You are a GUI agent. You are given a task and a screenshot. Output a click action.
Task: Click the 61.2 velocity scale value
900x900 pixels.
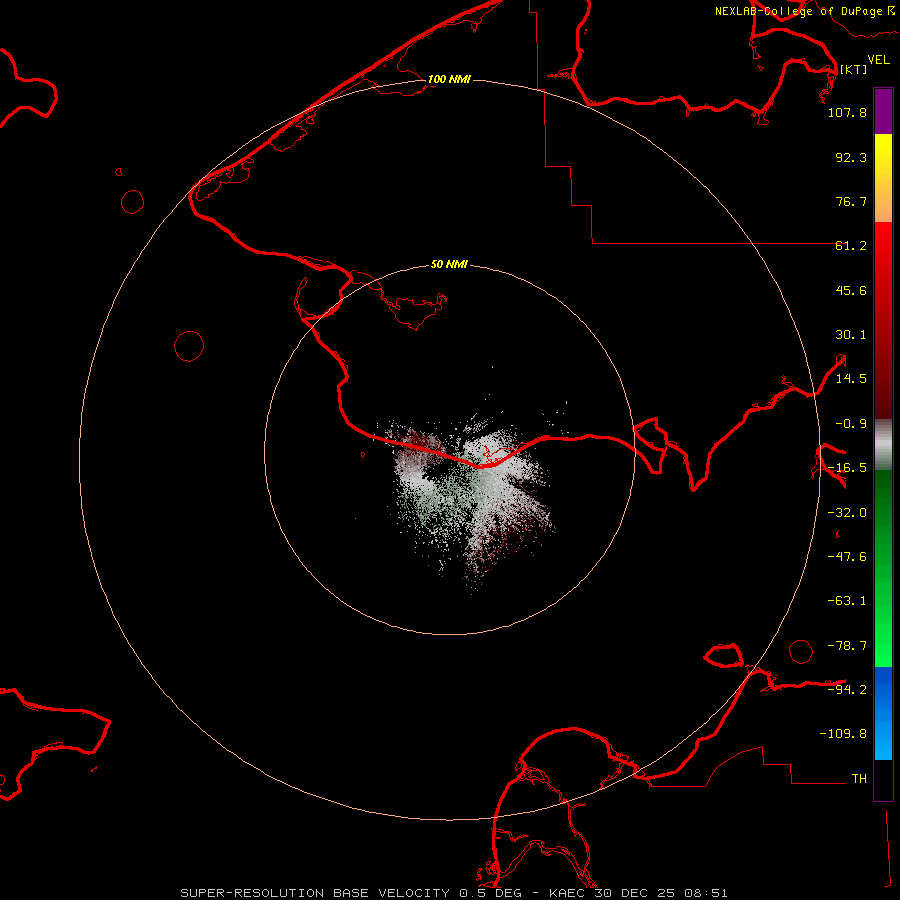click(851, 246)
